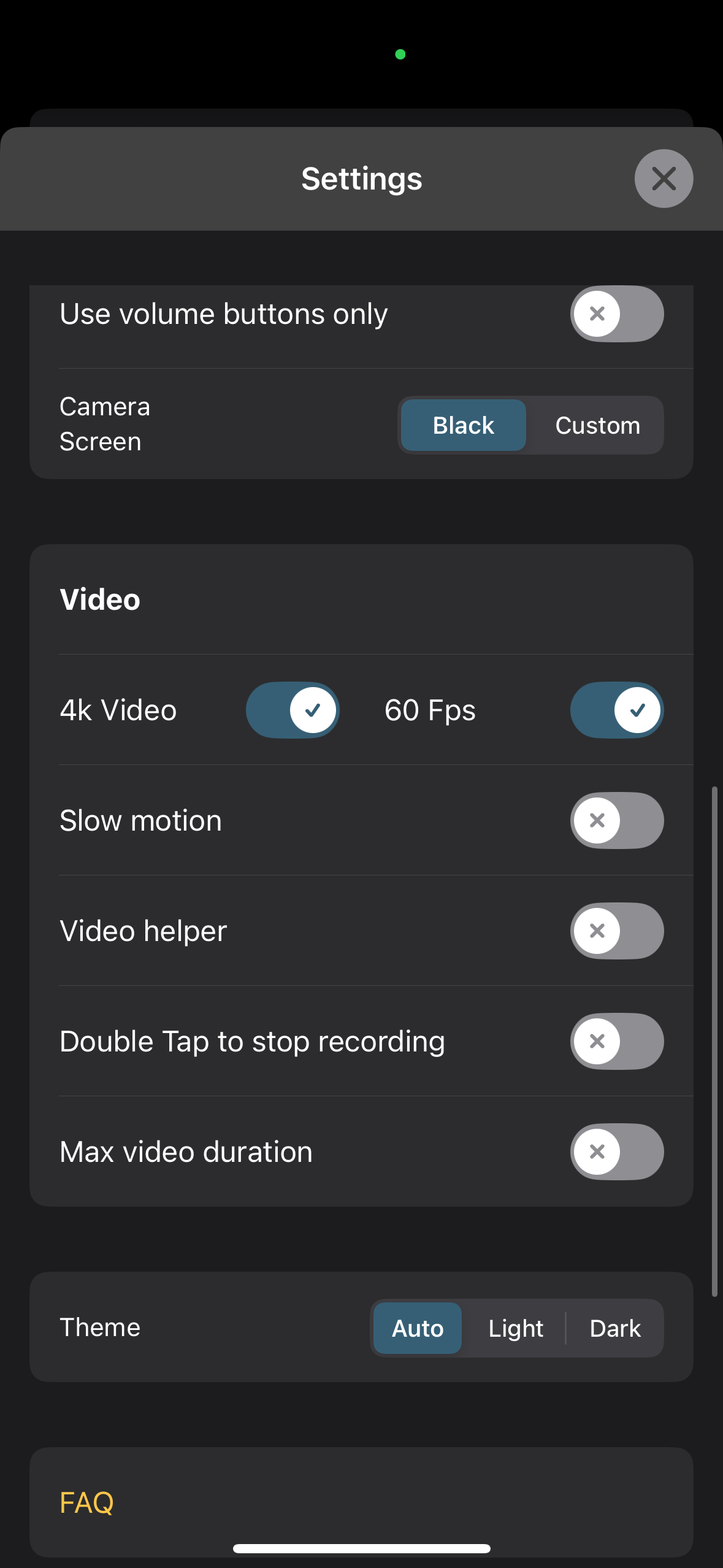Switch theme to Dark
The height and width of the screenshot is (1568, 723).
pyautogui.click(x=615, y=1328)
